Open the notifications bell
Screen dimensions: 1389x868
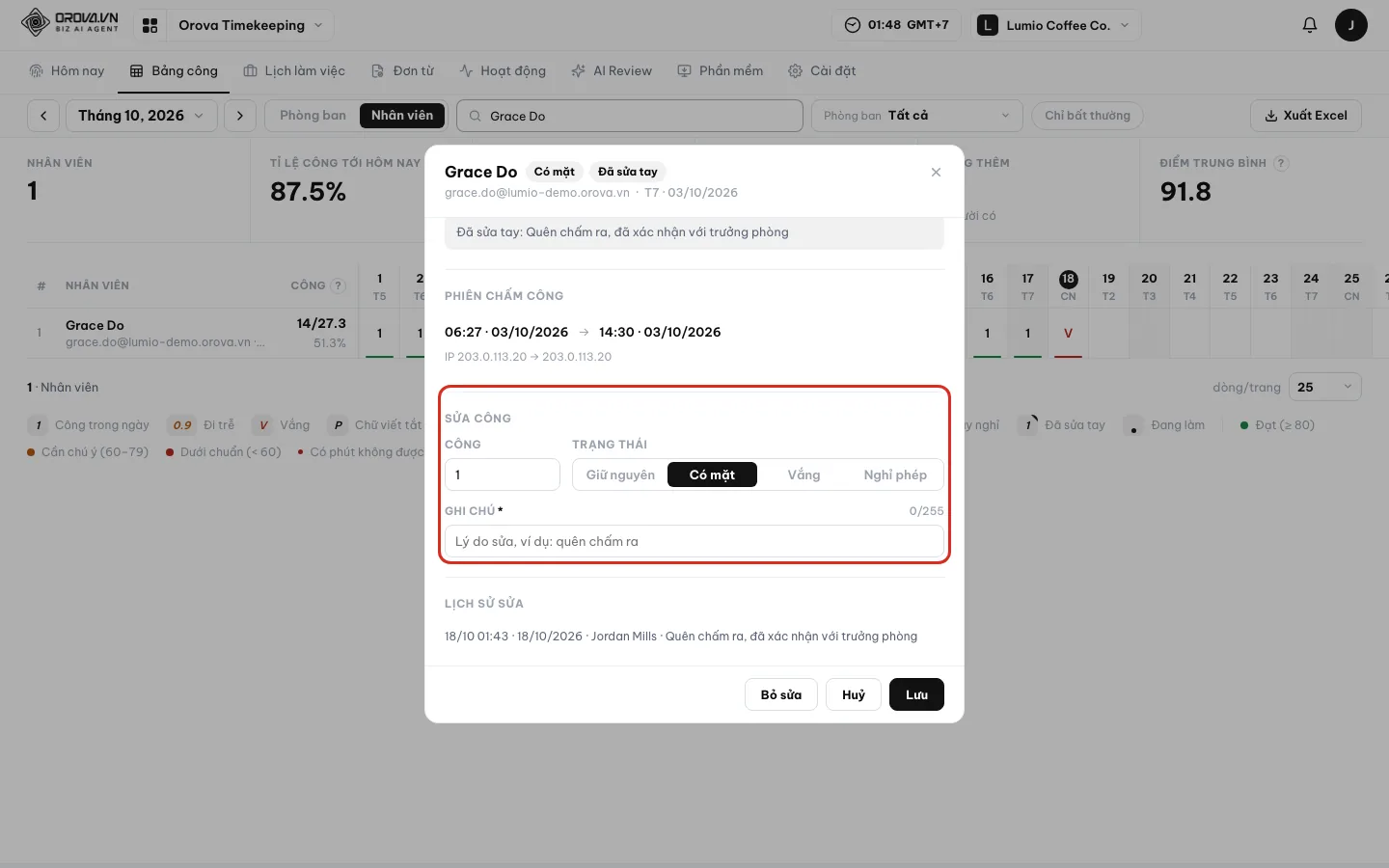(x=1309, y=25)
